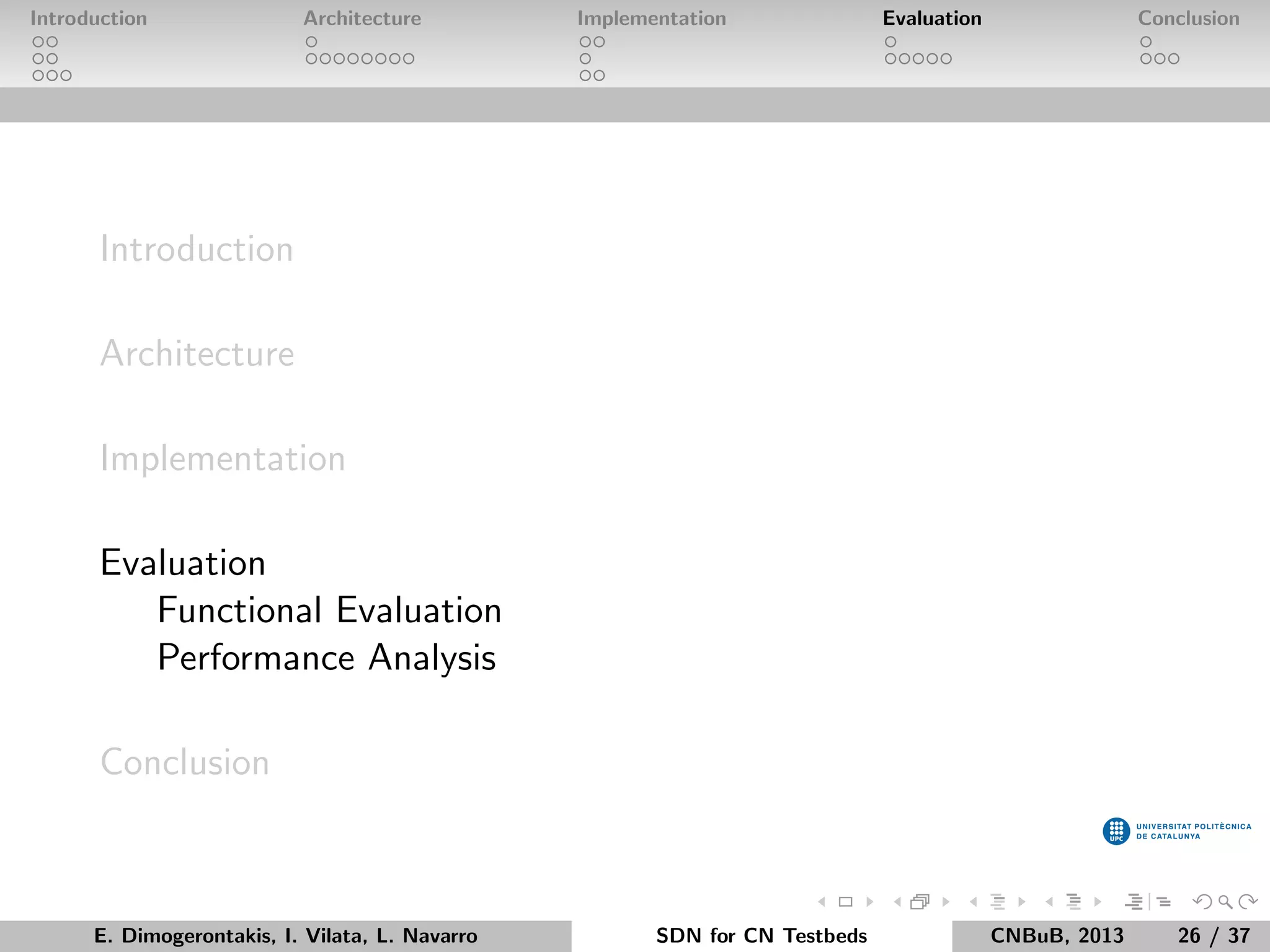1270x952 pixels.
Task: Jump to Evaluation in the outline
Action: pyautogui.click(x=183, y=563)
